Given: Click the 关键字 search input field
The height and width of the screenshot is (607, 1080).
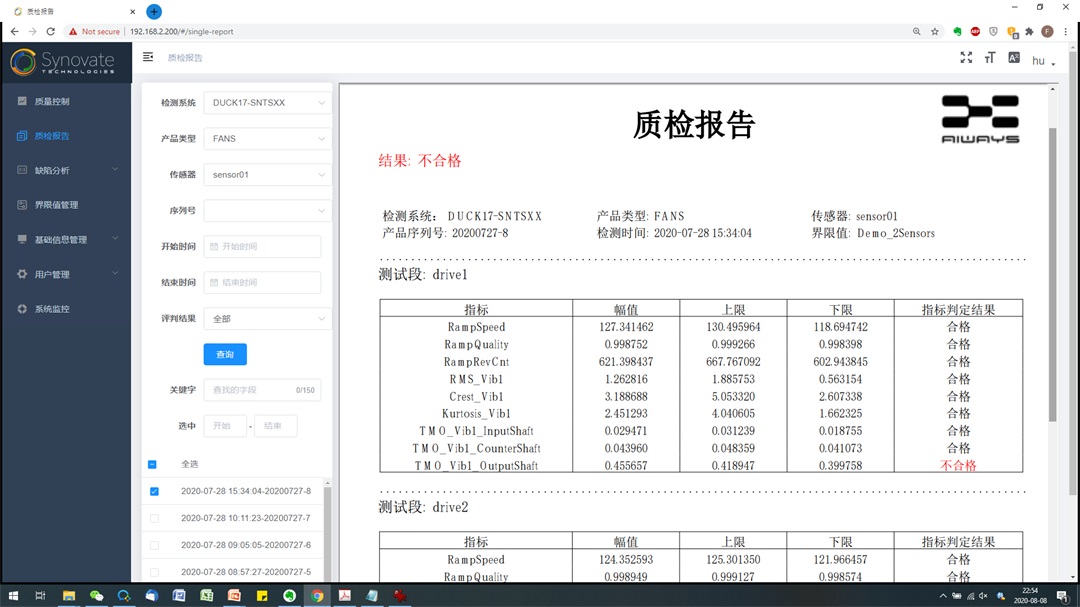Looking at the screenshot, I should click(x=250, y=389).
